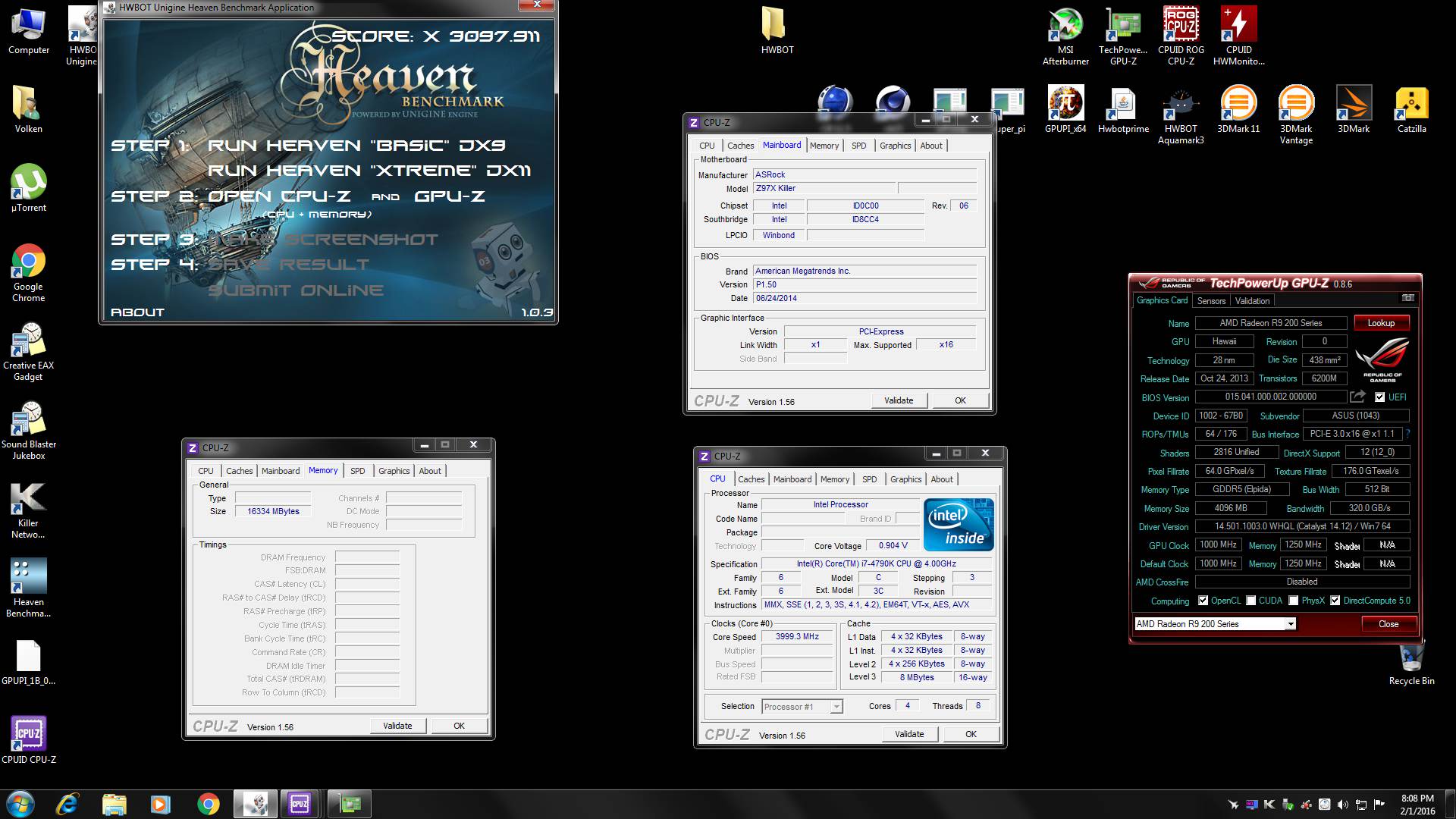
Task: Click SUBMIT ONLINE in the Heaven app
Action: [296, 290]
